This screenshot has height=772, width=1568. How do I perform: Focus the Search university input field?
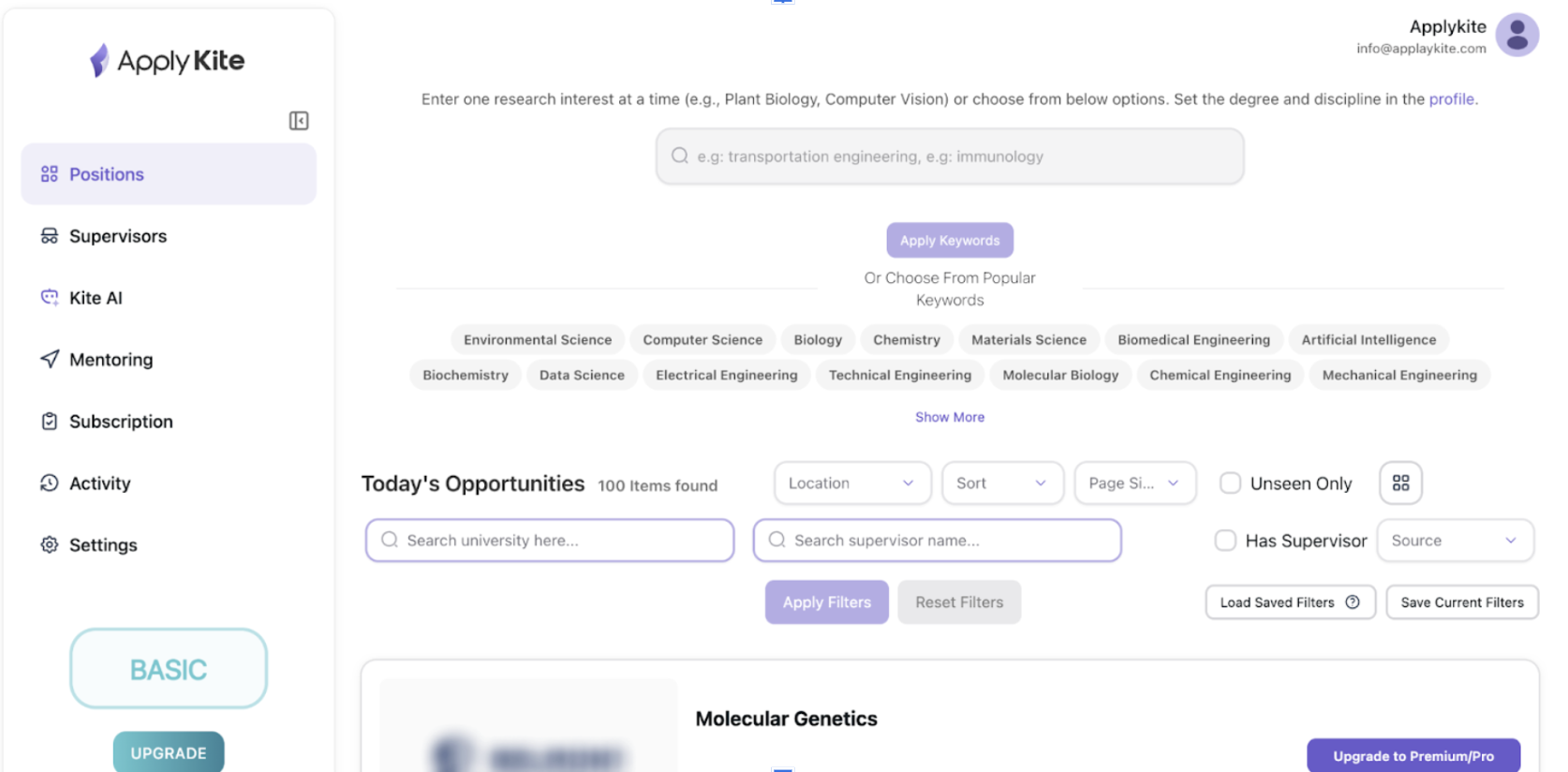tap(550, 541)
